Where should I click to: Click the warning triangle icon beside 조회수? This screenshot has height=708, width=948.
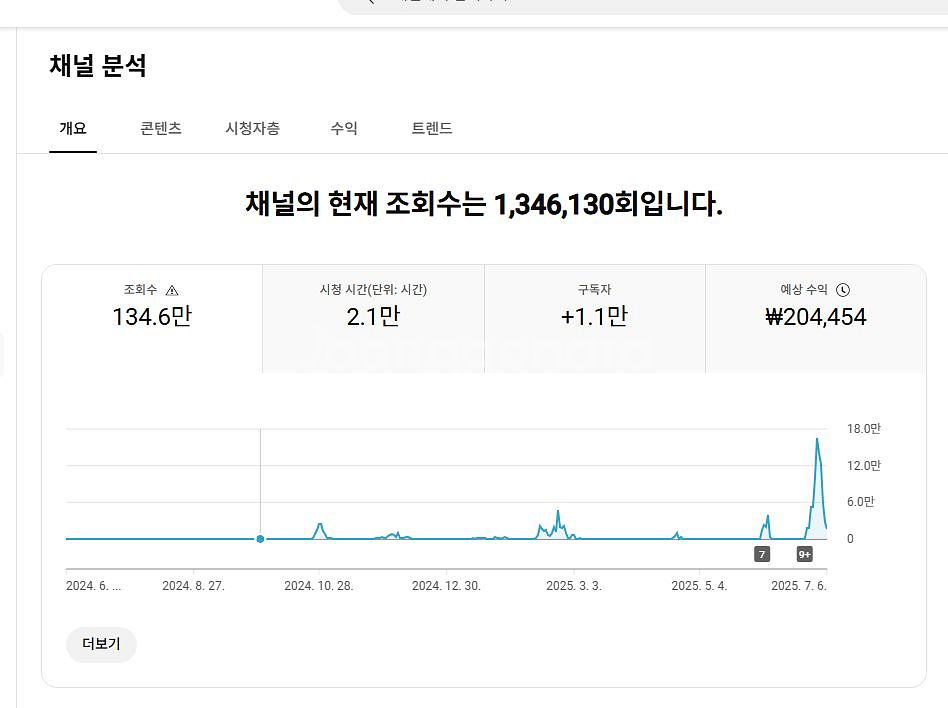tap(172, 290)
